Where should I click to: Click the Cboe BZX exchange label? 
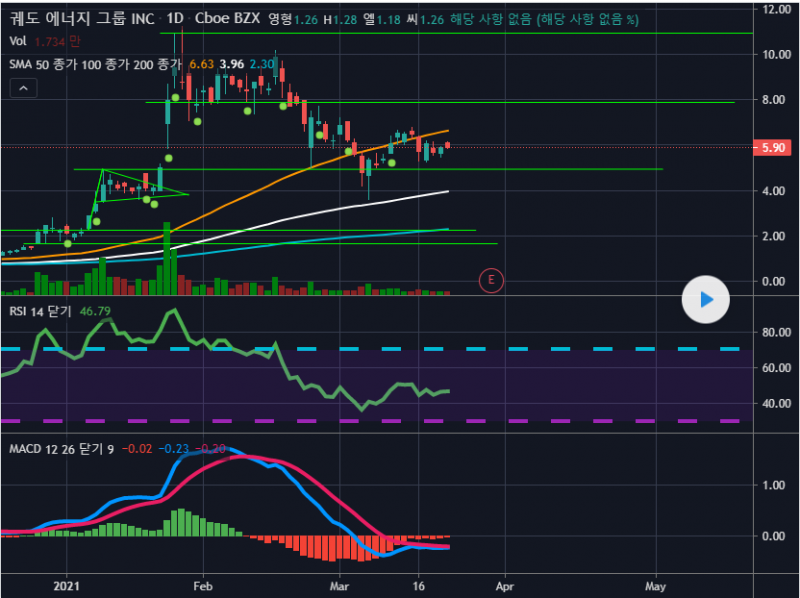(x=227, y=18)
